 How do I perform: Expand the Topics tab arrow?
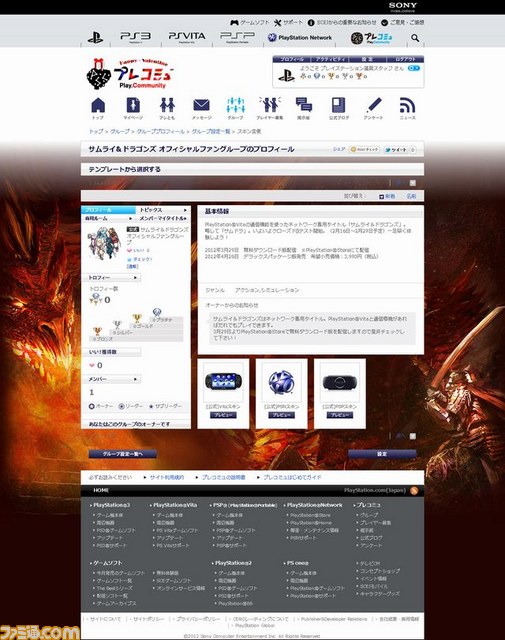click(185, 210)
